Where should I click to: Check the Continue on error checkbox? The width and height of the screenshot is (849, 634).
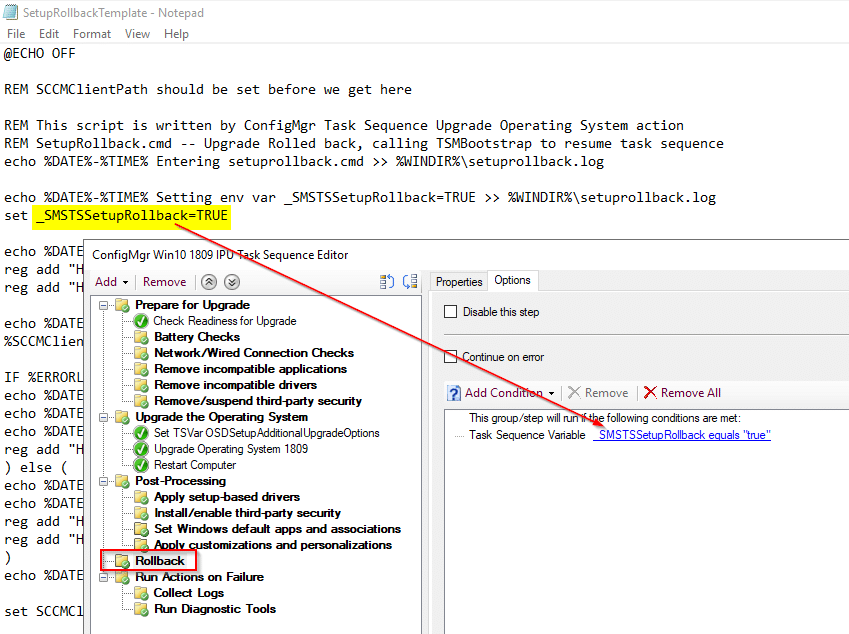[449, 356]
